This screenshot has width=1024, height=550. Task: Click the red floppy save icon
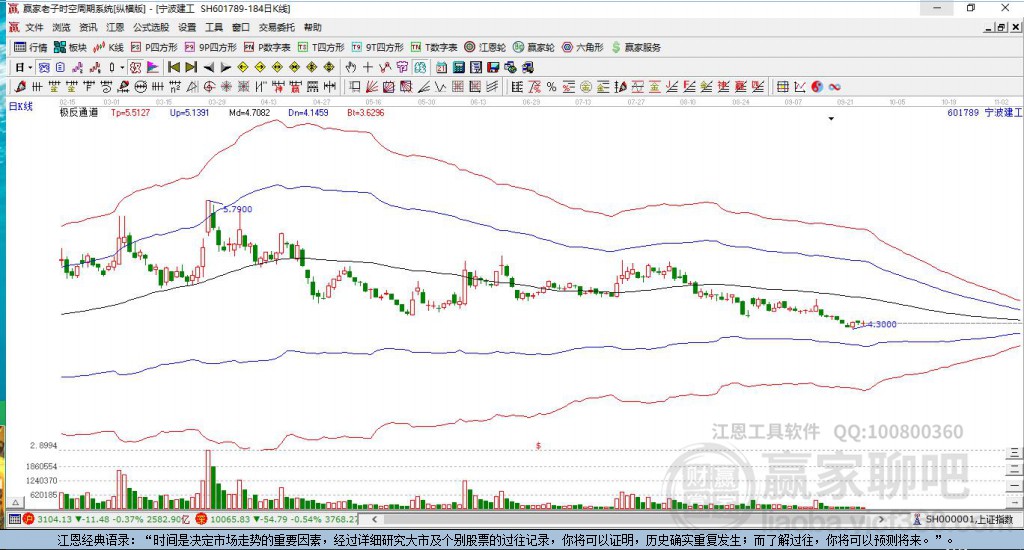(493, 67)
